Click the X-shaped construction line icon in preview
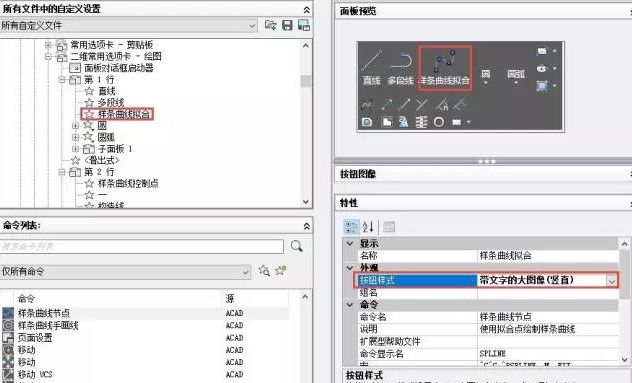Image resolution: width=632 pixels, height=383 pixels. (422, 105)
